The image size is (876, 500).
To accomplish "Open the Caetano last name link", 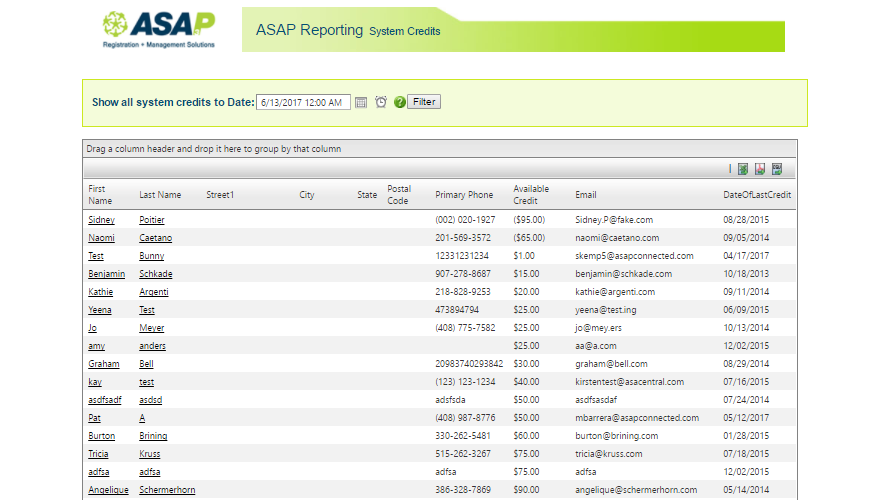I will (155, 238).
